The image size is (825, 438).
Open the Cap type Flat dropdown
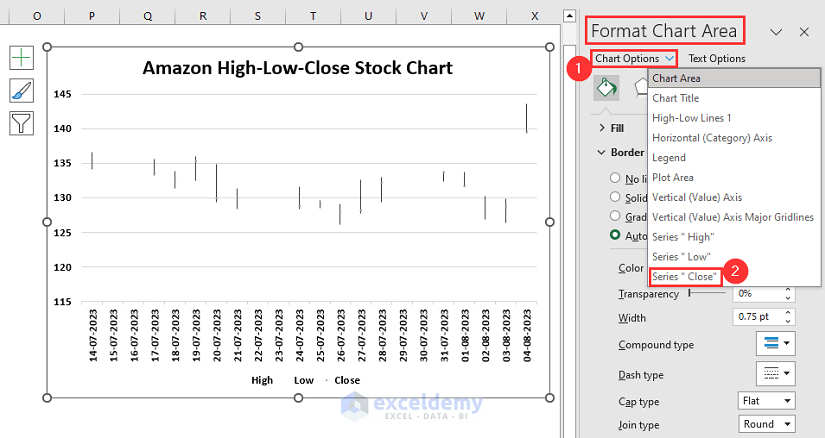pyautogui.click(x=766, y=401)
